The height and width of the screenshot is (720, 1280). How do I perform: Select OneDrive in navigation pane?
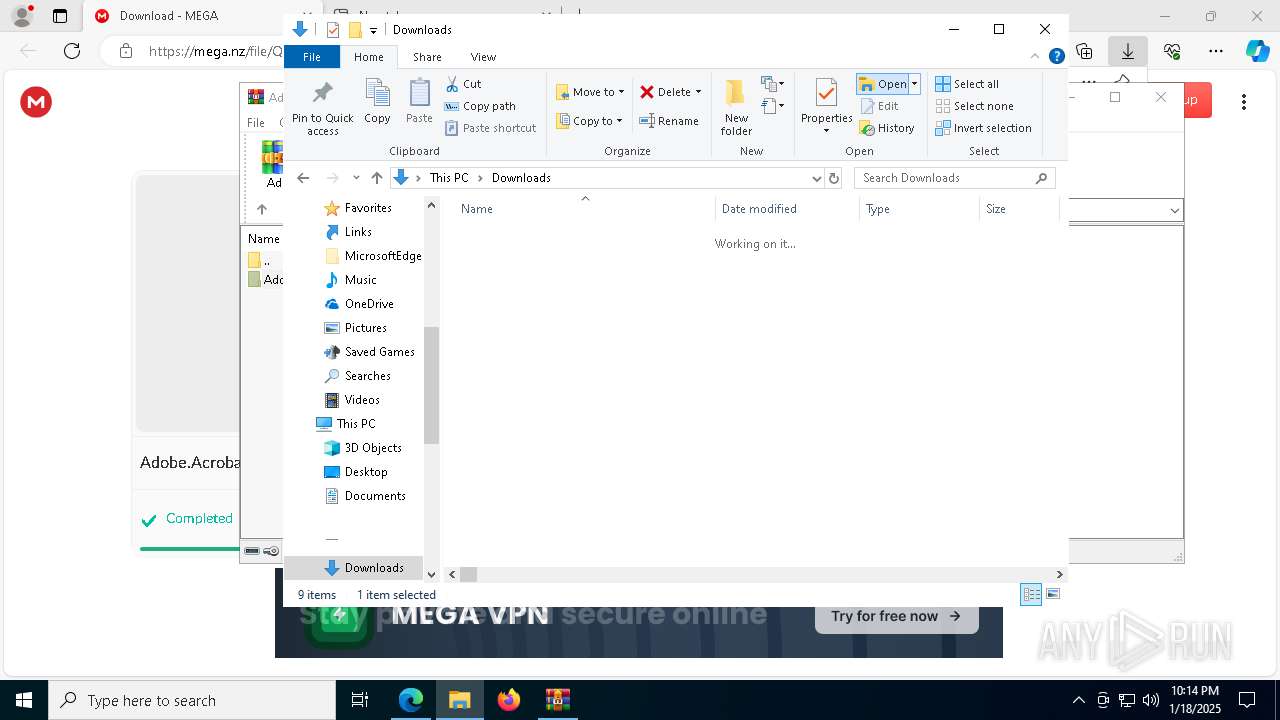[359, 304]
